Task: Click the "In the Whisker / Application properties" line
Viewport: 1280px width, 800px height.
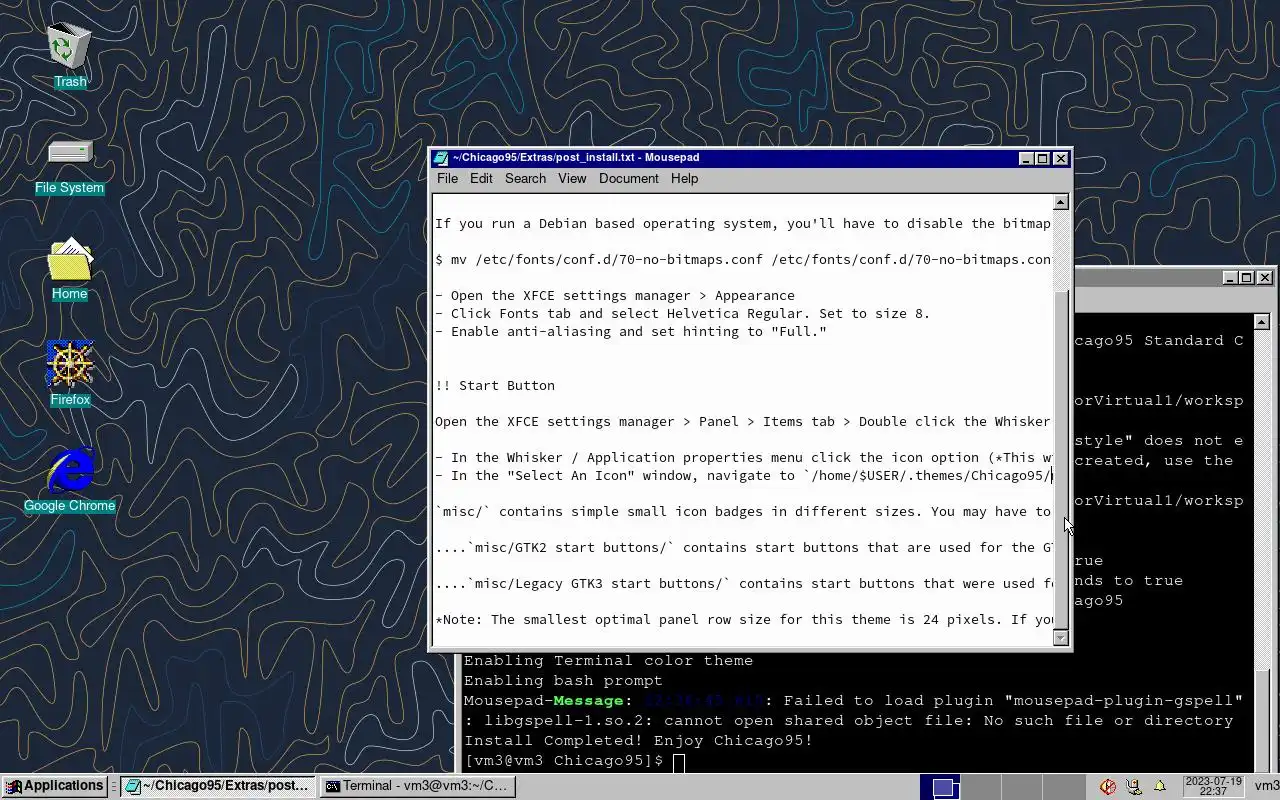Action: pyautogui.click(x=743, y=457)
